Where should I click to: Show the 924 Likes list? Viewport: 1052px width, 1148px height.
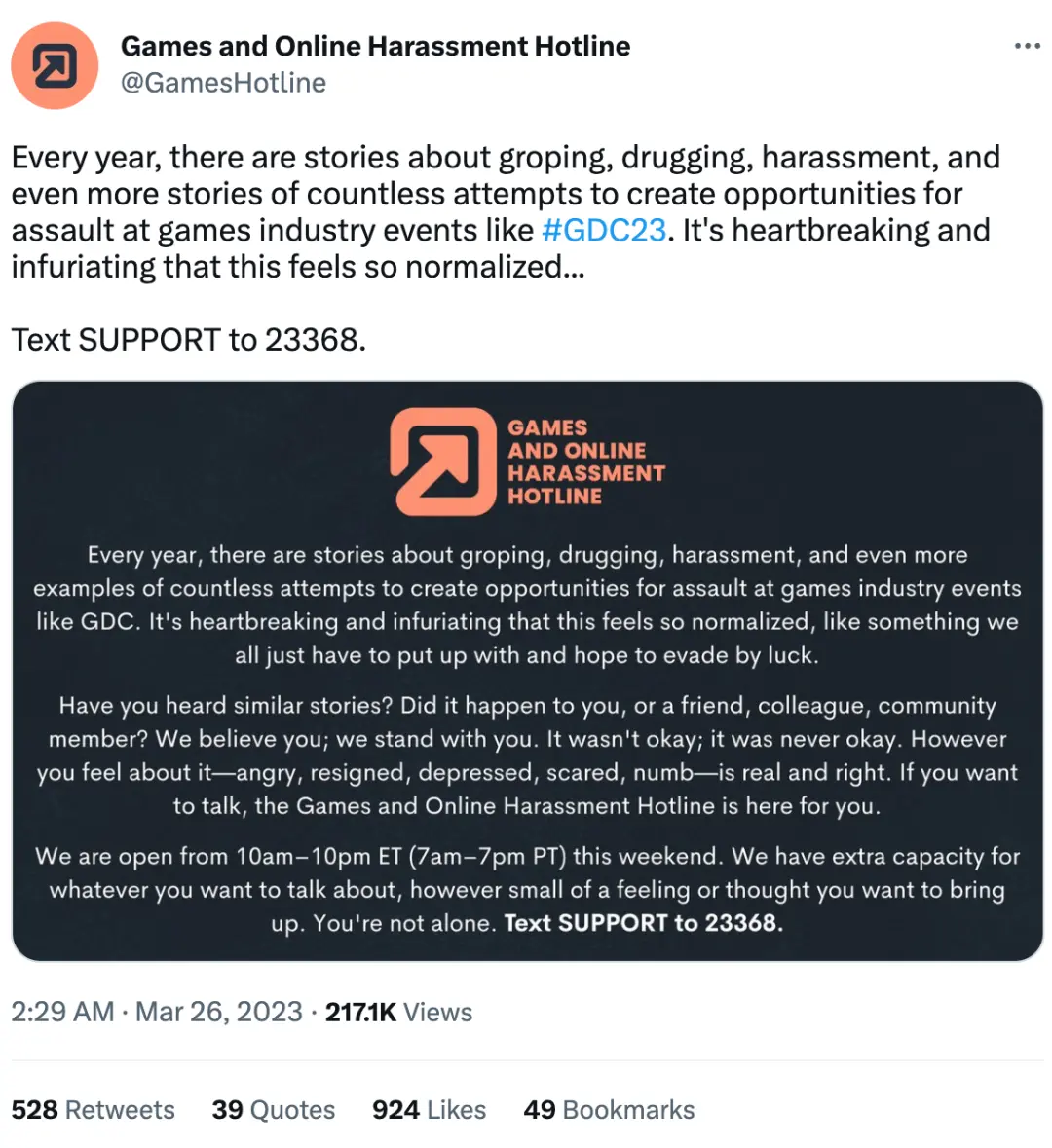point(429,1110)
